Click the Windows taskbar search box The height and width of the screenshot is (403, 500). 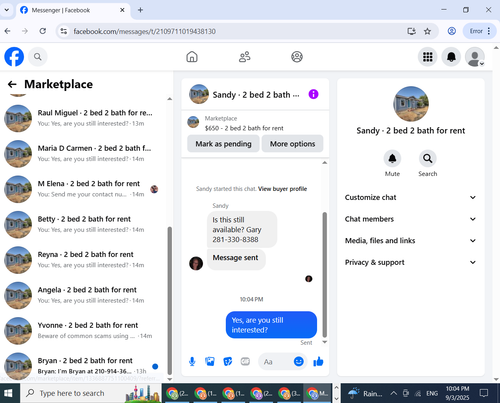pos(91,393)
